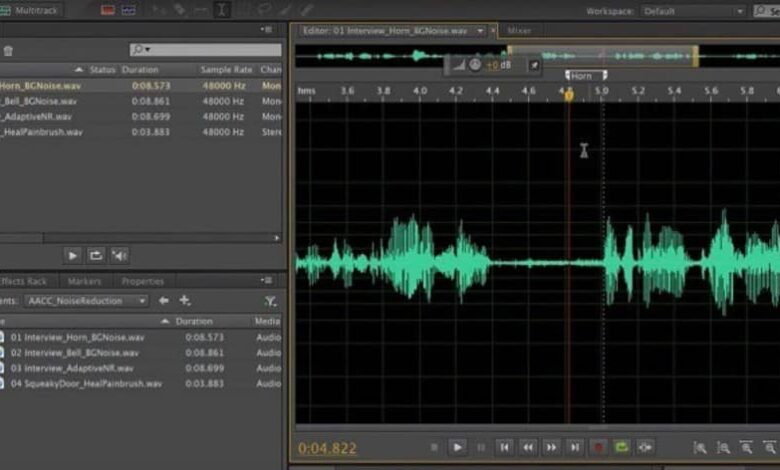Sort media browser by Duration
Screen dimensions: 780x470
tap(194, 321)
